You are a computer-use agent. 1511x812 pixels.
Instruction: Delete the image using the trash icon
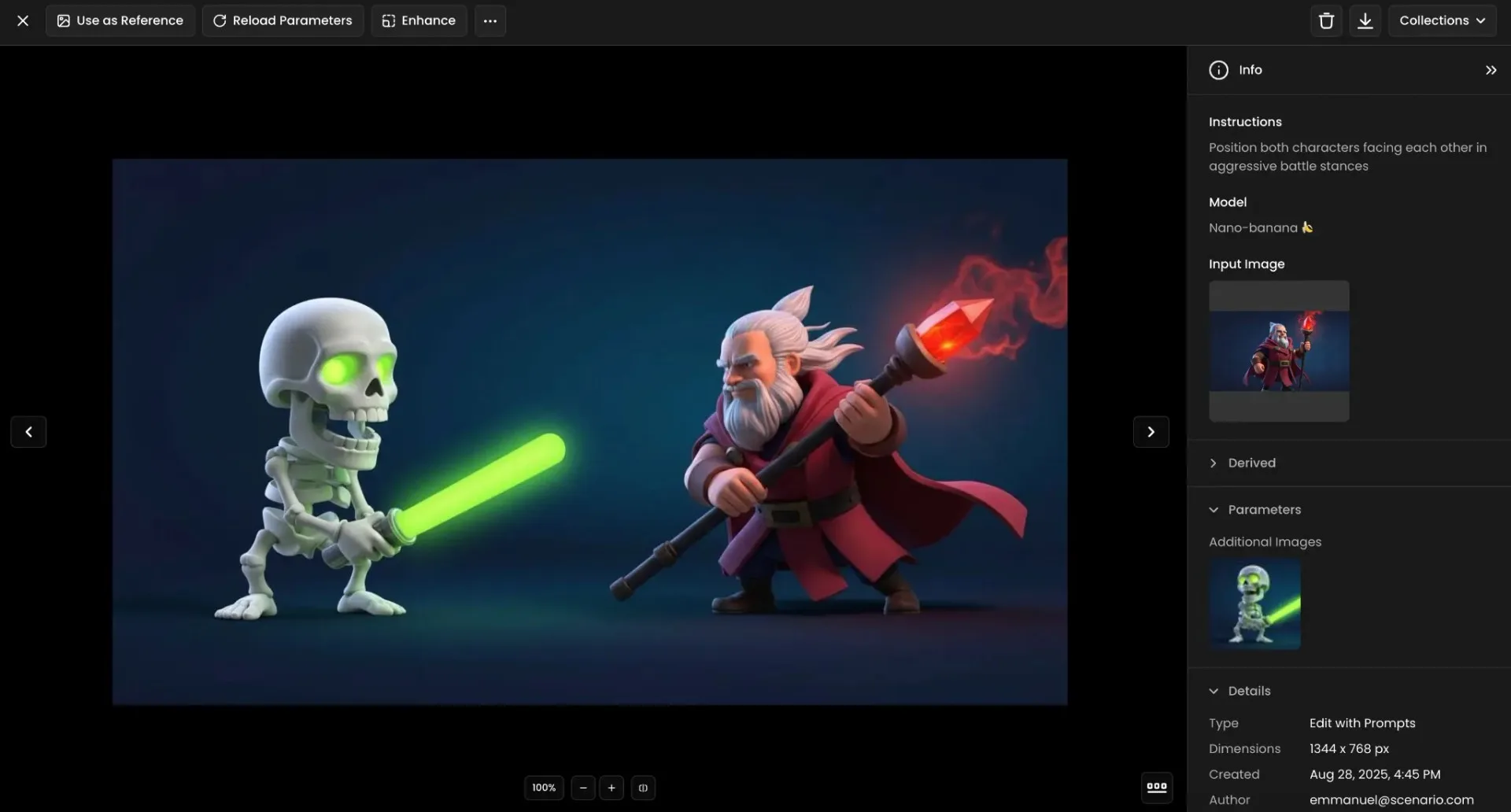(x=1326, y=20)
